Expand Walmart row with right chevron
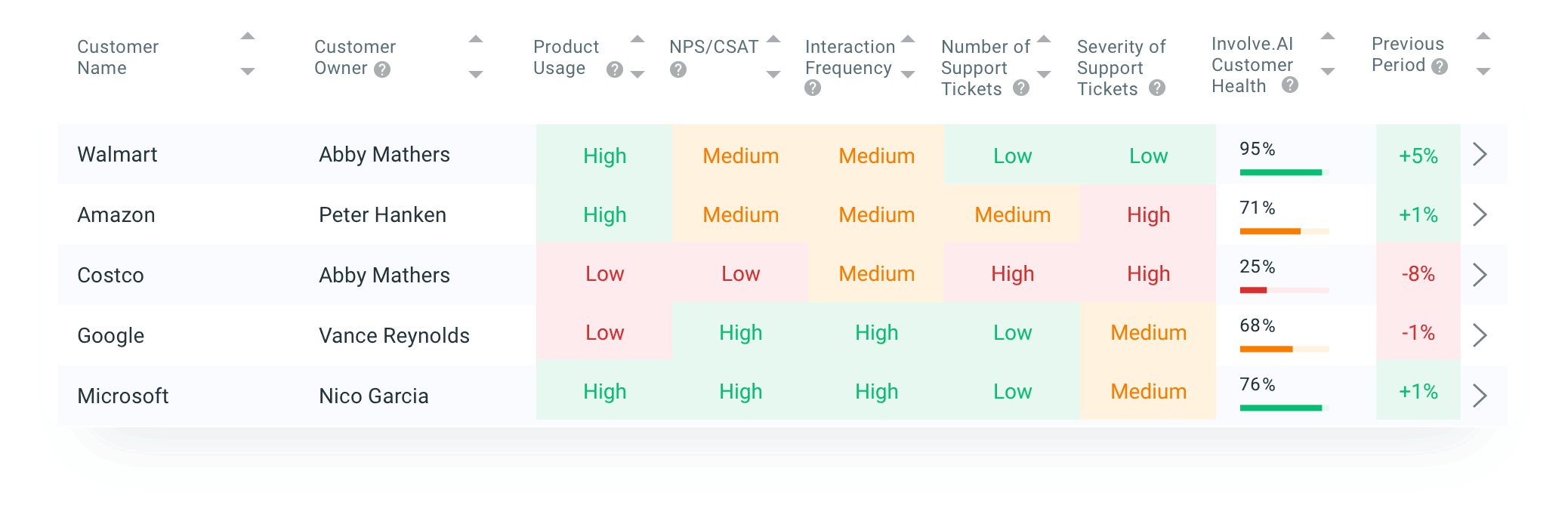Viewport: 1568px width, 527px height. tap(1480, 155)
